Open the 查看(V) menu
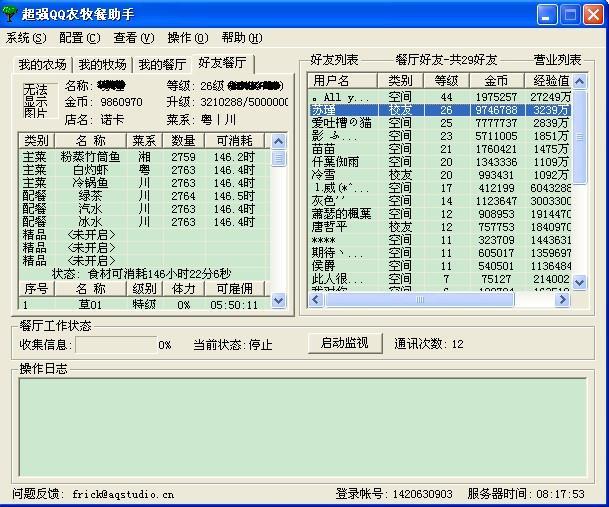This screenshot has width=609, height=507. pos(134,38)
